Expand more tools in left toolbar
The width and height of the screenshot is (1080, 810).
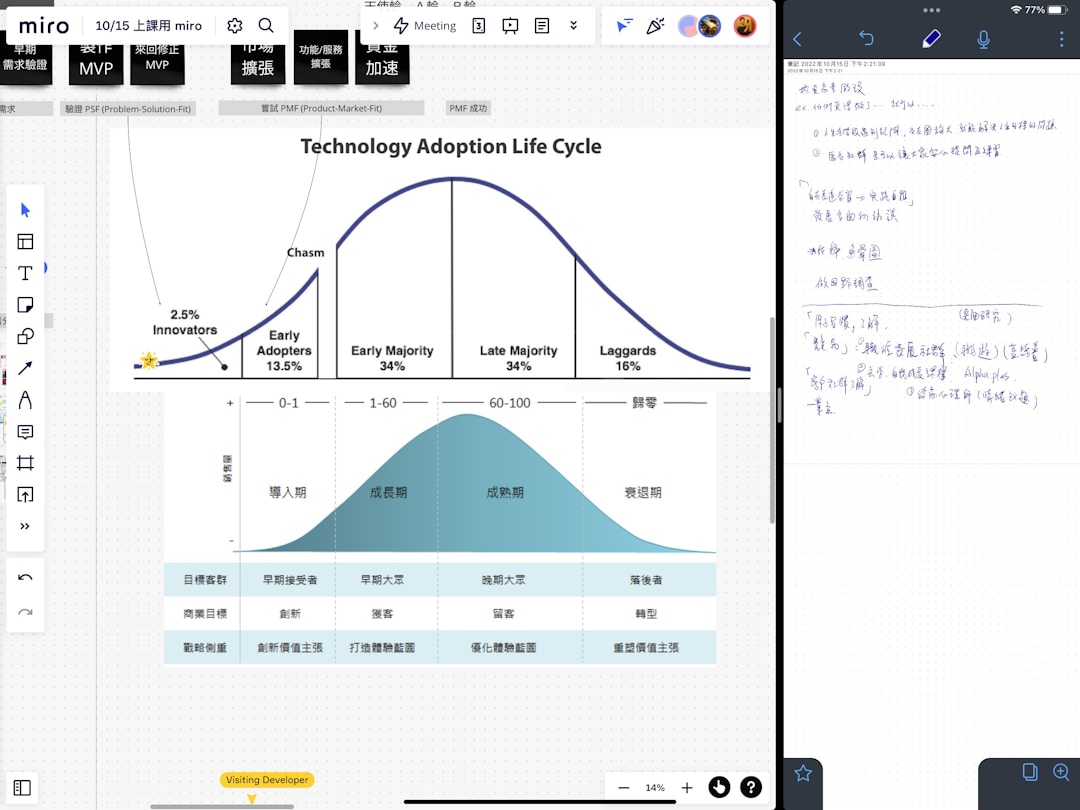click(25, 526)
